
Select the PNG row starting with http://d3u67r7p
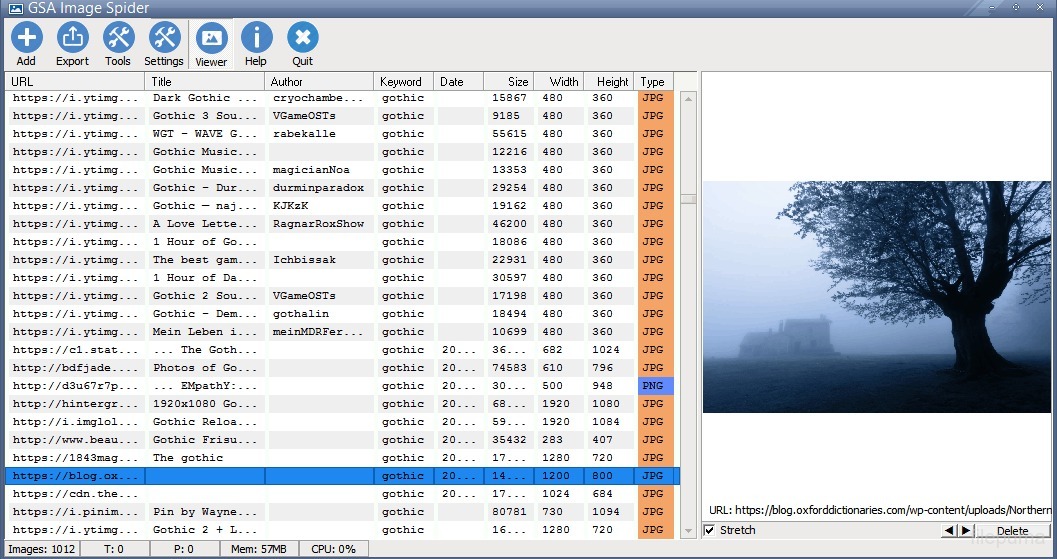pyautogui.click(x=75, y=386)
